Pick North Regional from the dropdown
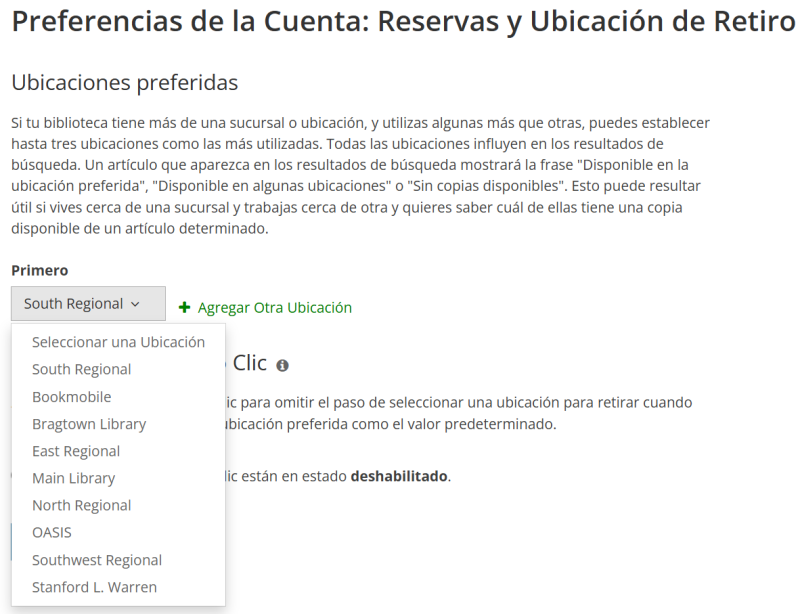 point(82,505)
